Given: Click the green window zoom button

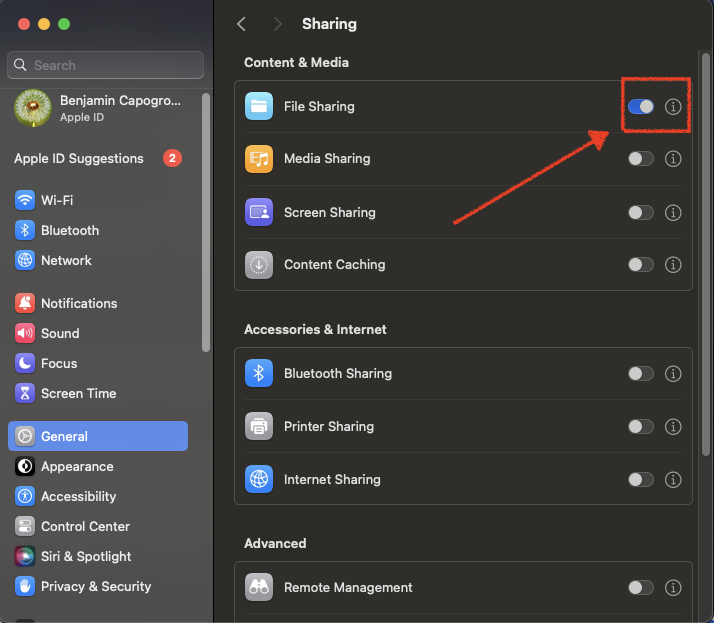Looking at the screenshot, I should (64, 24).
